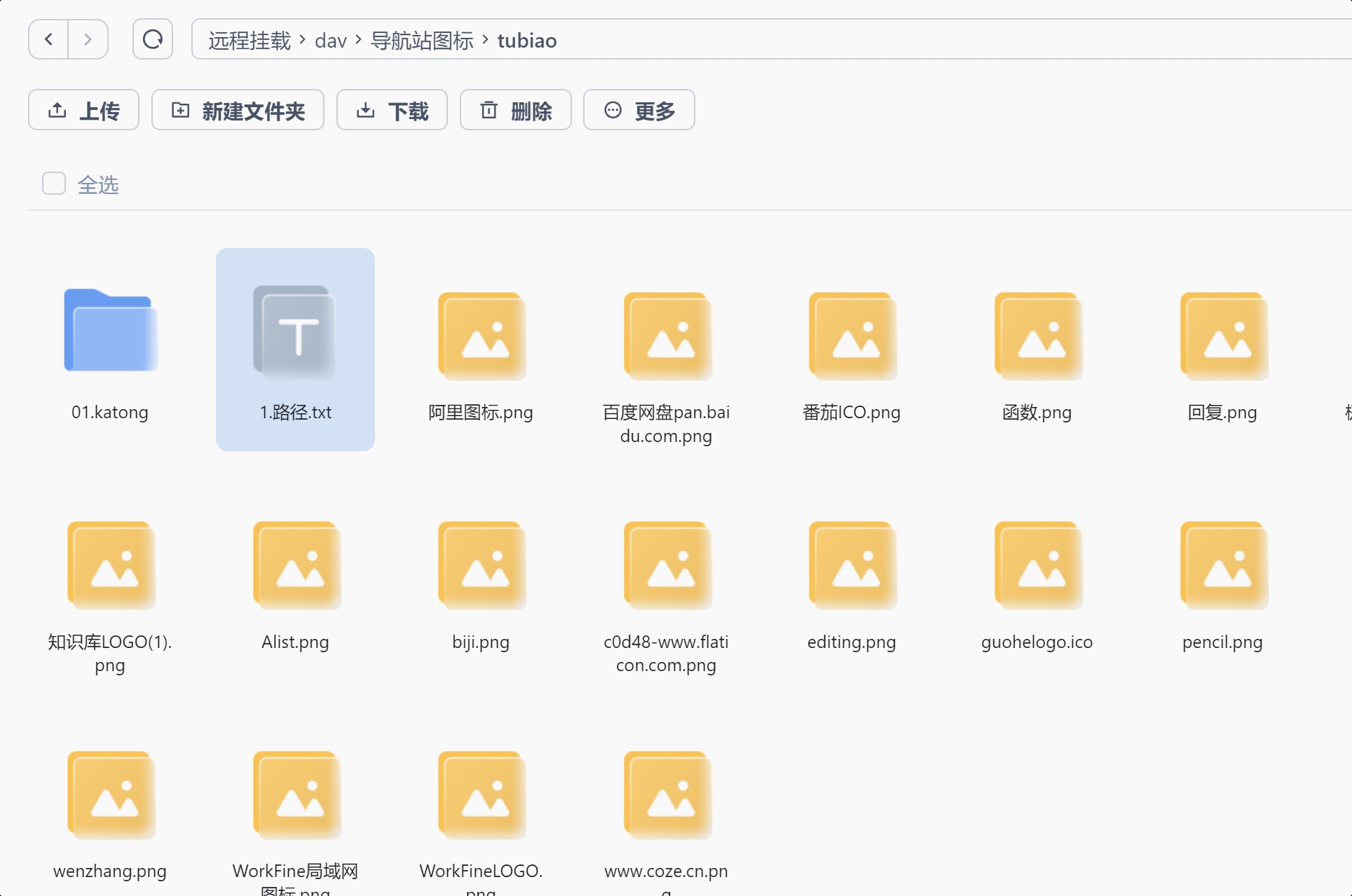Click the 上传 upload button
The width and height of the screenshot is (1352, 896).
(83, 110)
